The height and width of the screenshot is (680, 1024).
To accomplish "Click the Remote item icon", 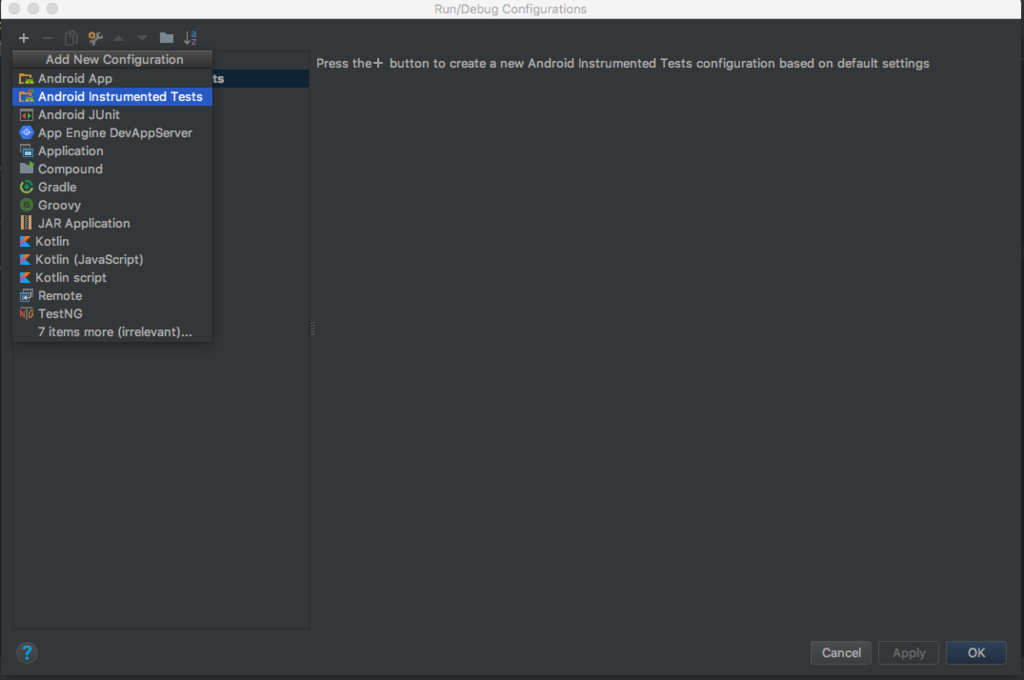I will coord(26,295).
